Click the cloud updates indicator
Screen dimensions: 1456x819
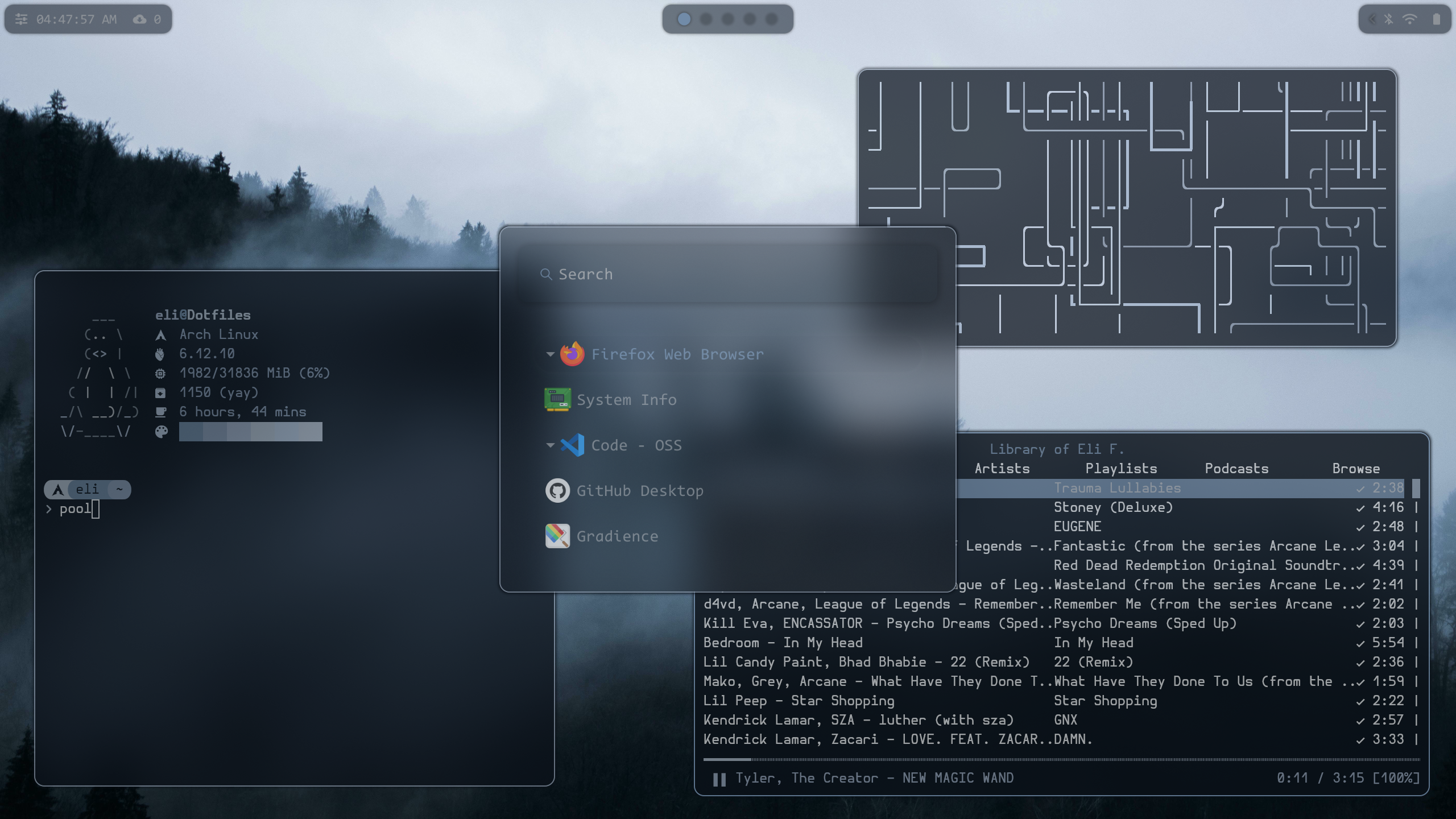140,19
